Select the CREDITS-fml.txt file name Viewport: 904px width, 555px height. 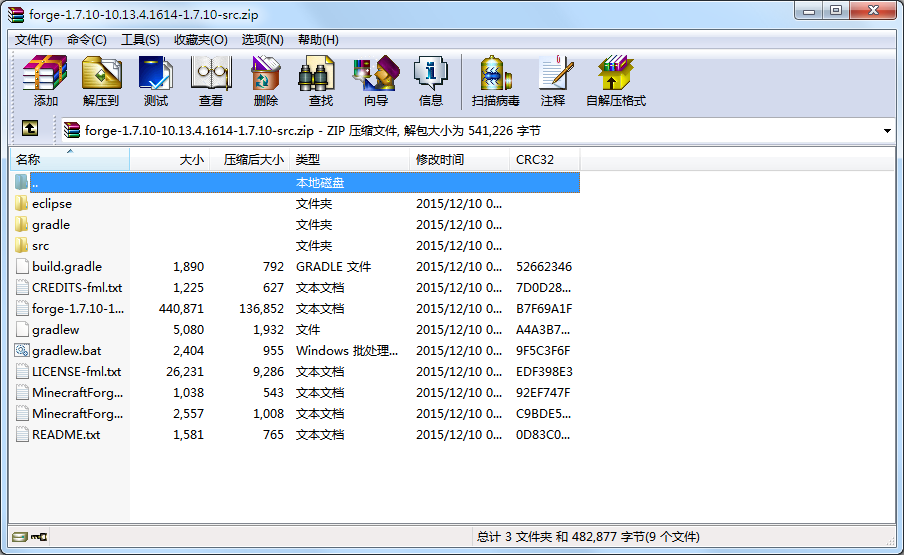click(x=77, y=288)
